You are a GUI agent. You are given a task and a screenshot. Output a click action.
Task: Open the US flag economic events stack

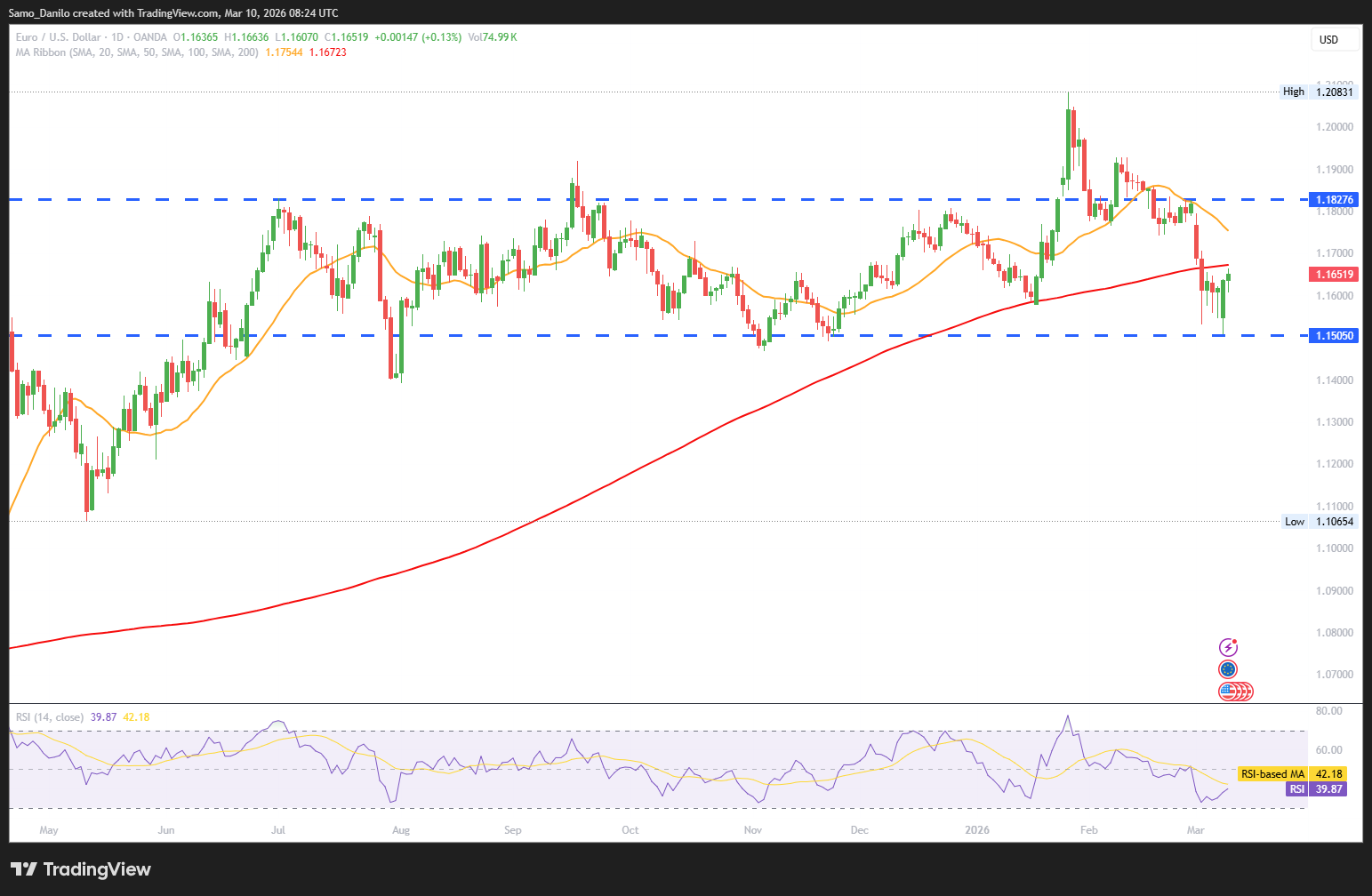(x=1234, y=691)
